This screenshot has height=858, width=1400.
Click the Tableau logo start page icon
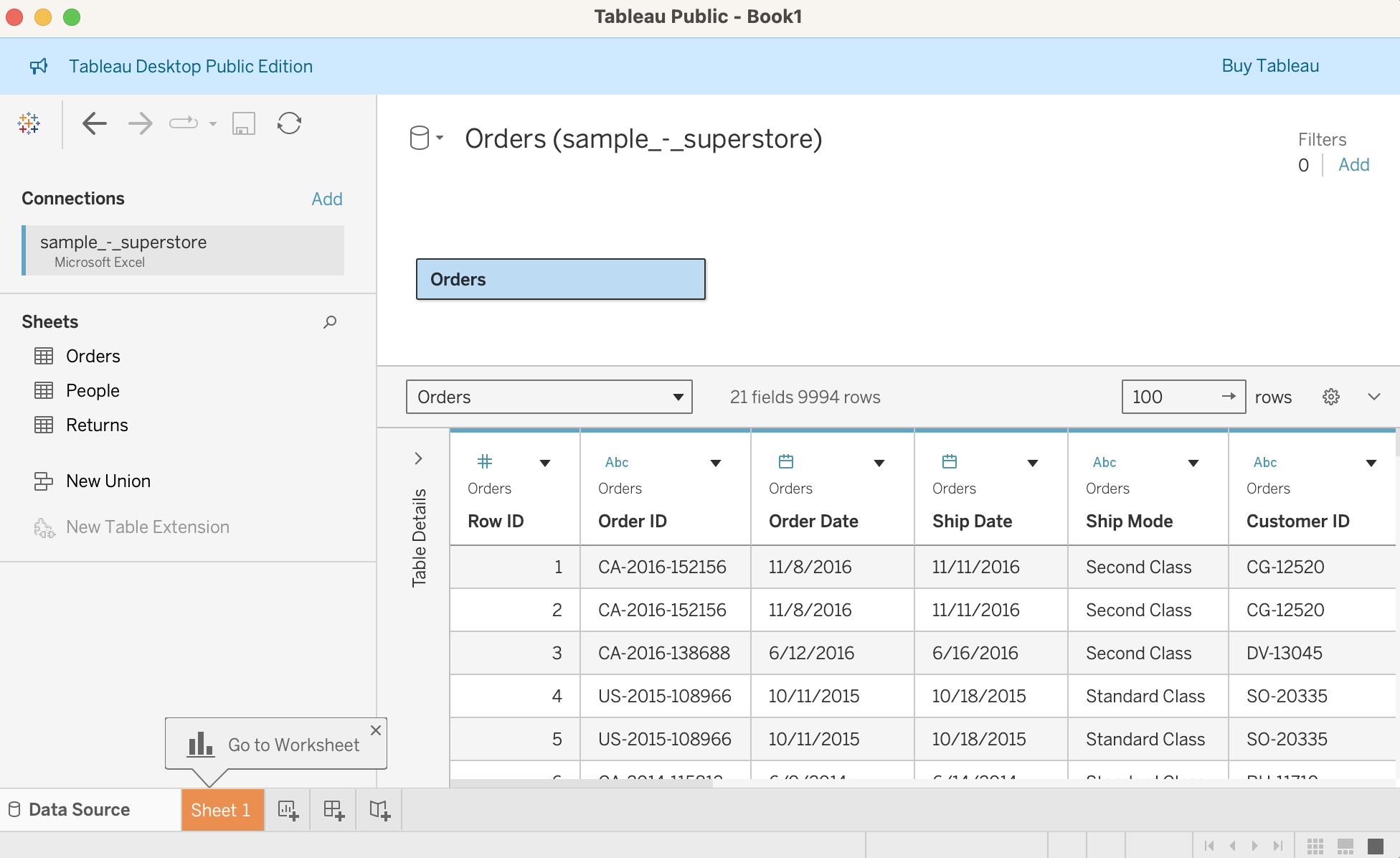point(29,123)
